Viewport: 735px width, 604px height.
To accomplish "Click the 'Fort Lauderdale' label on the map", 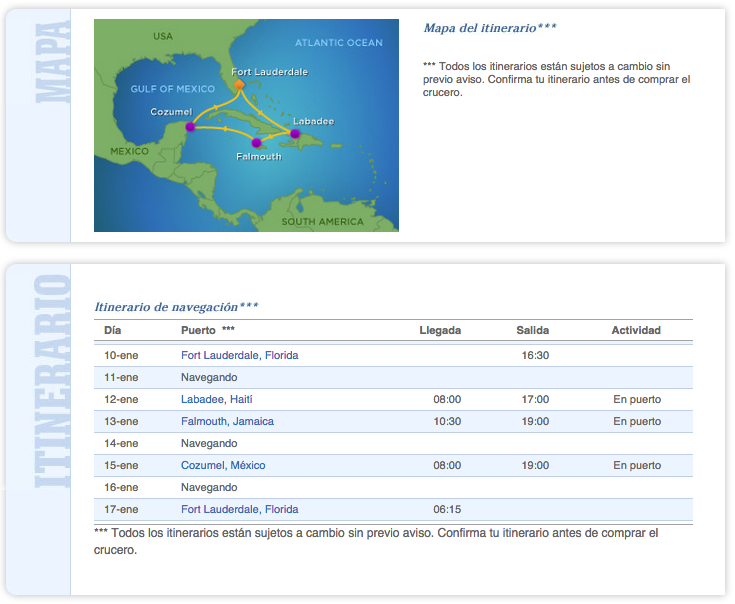I will (270, 72).
